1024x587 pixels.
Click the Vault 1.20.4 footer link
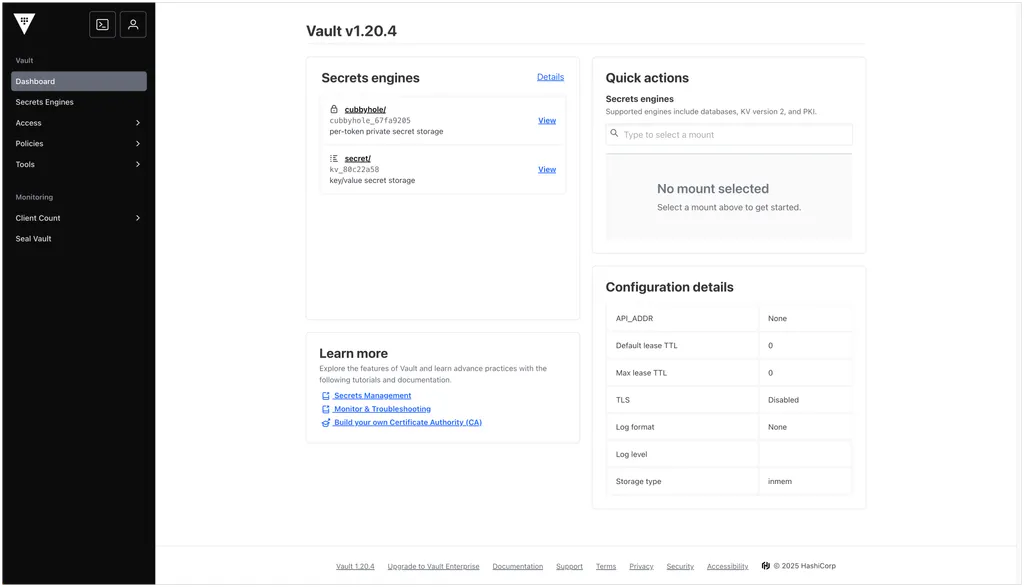tap(355, 567)
